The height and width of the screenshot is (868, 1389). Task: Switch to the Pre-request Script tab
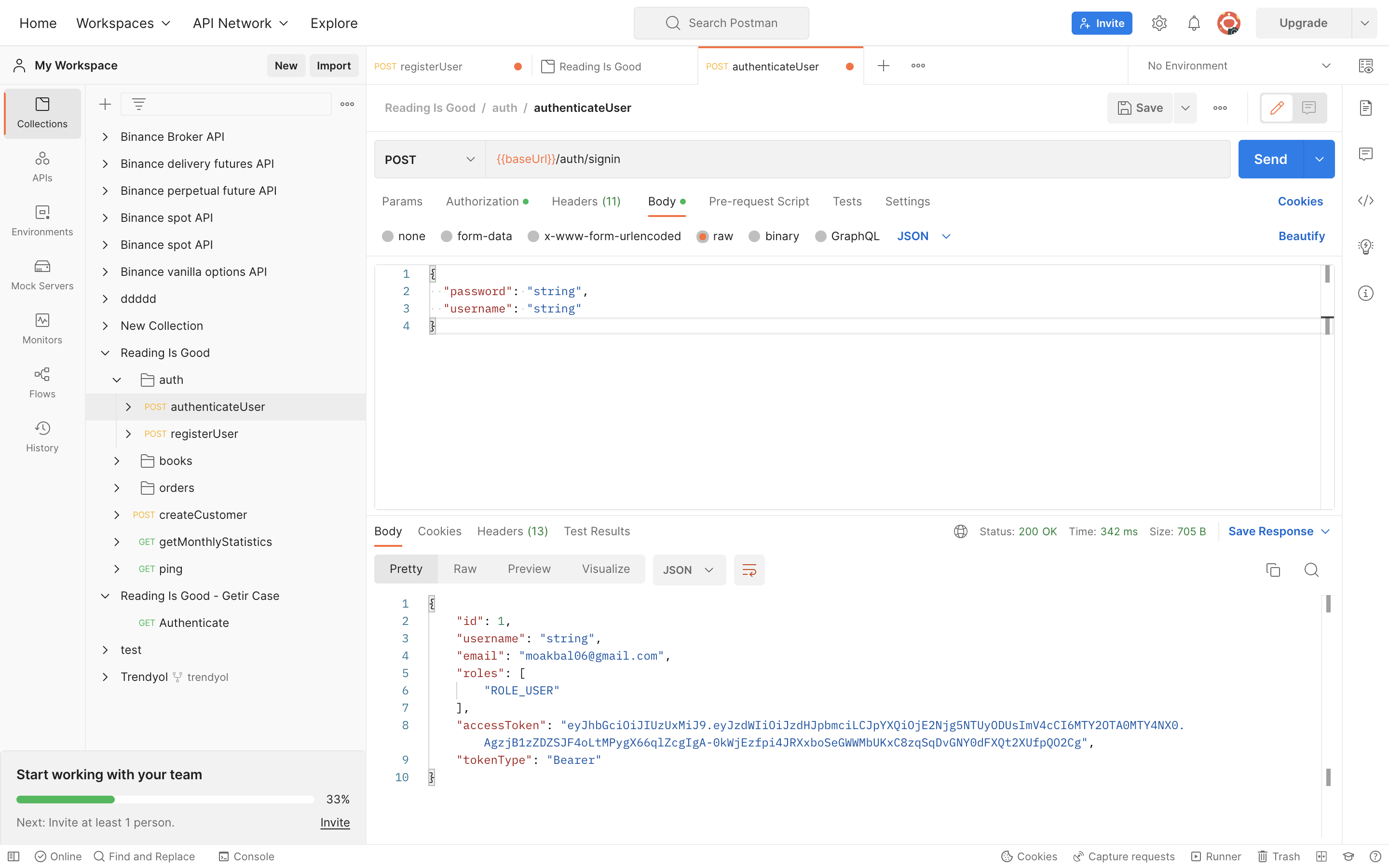click(x=759, y=201)
